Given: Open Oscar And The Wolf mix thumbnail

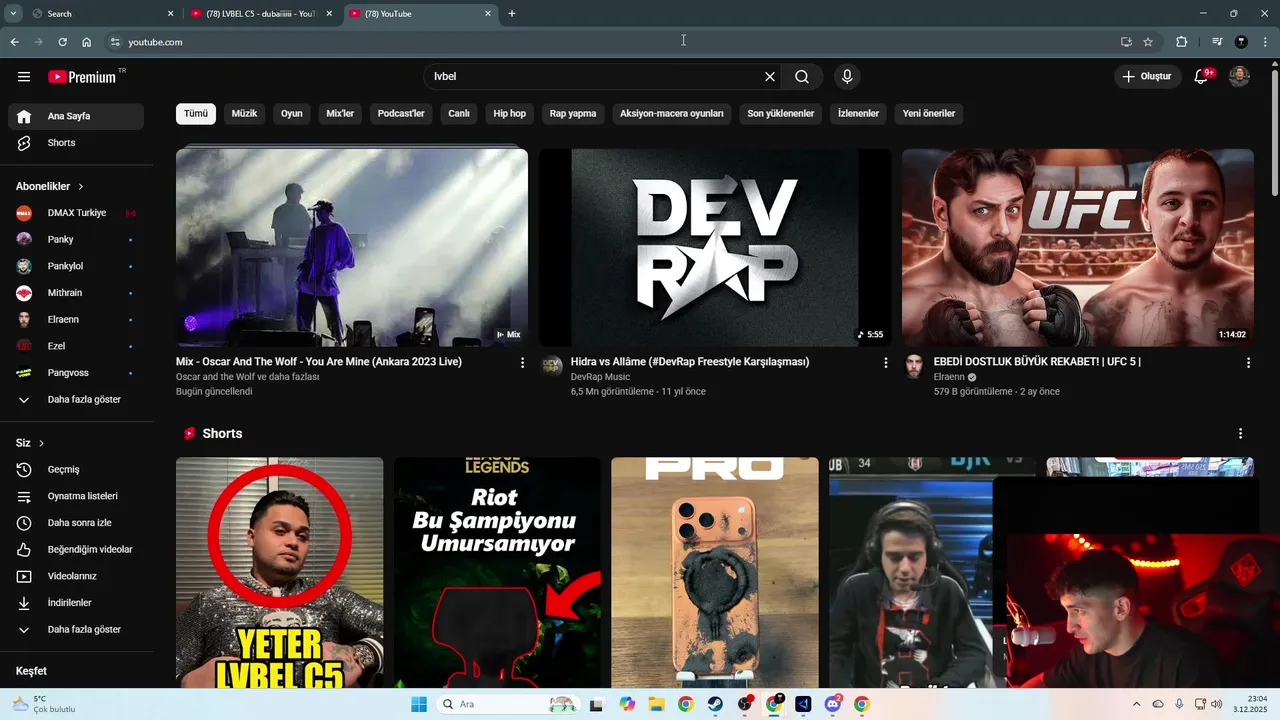Looking at the screenshot, I should tap(352, 248).
